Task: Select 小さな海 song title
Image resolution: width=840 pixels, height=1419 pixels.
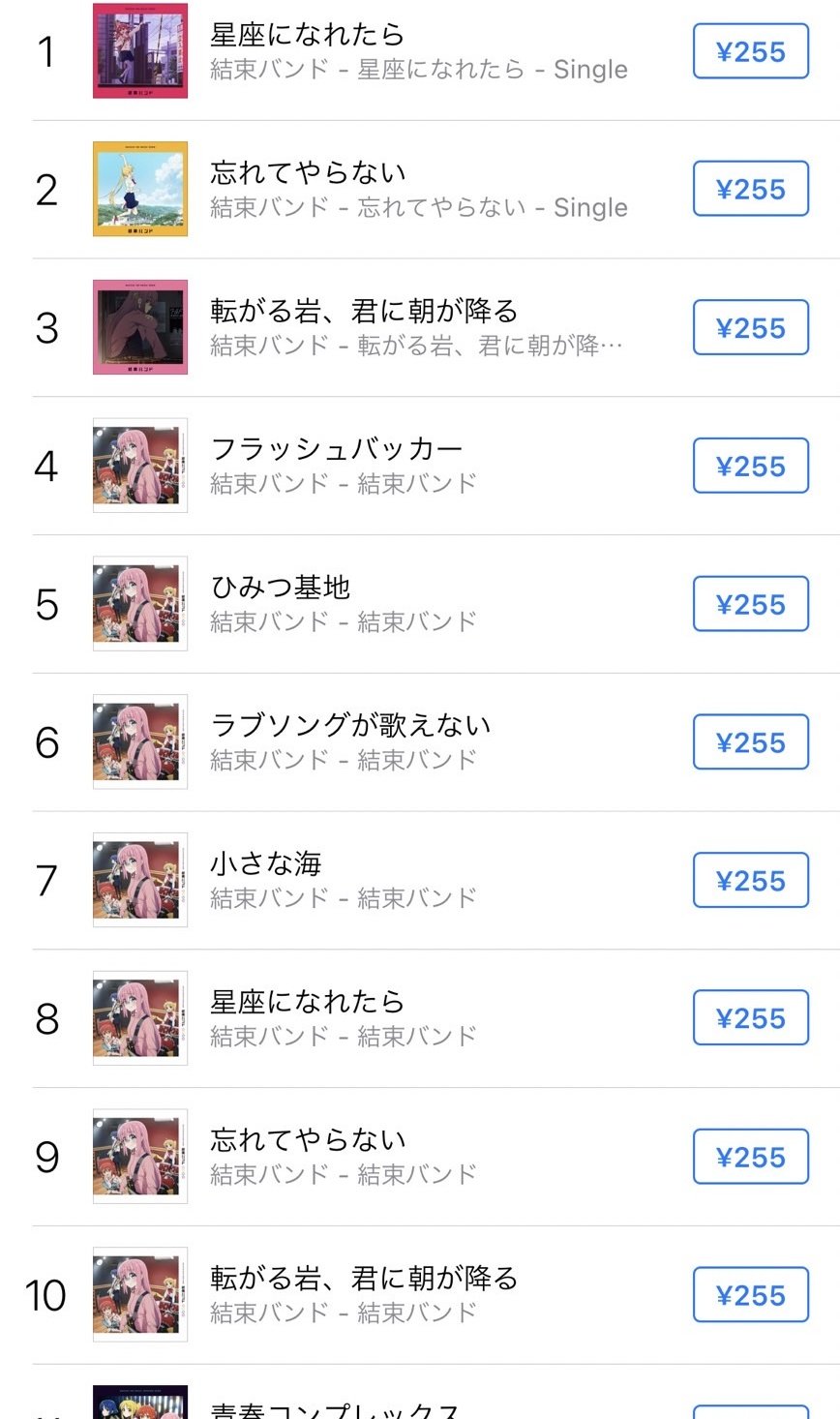Action: coord(265,862)
